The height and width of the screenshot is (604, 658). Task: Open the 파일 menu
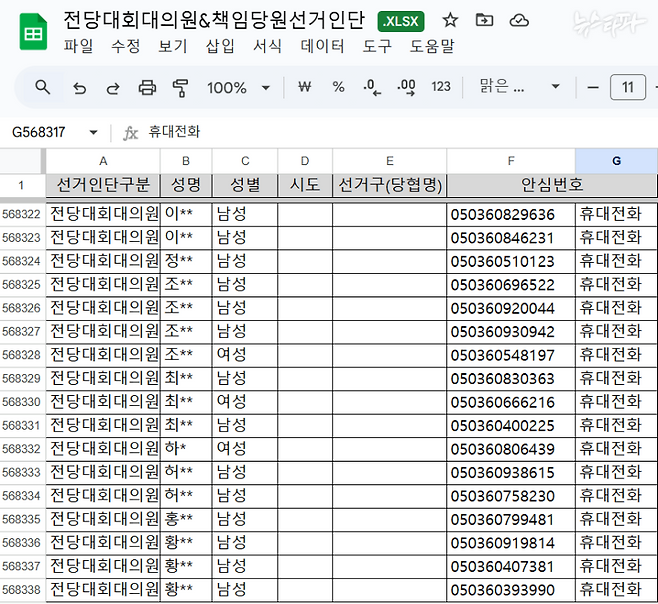[x=78, y=46]
